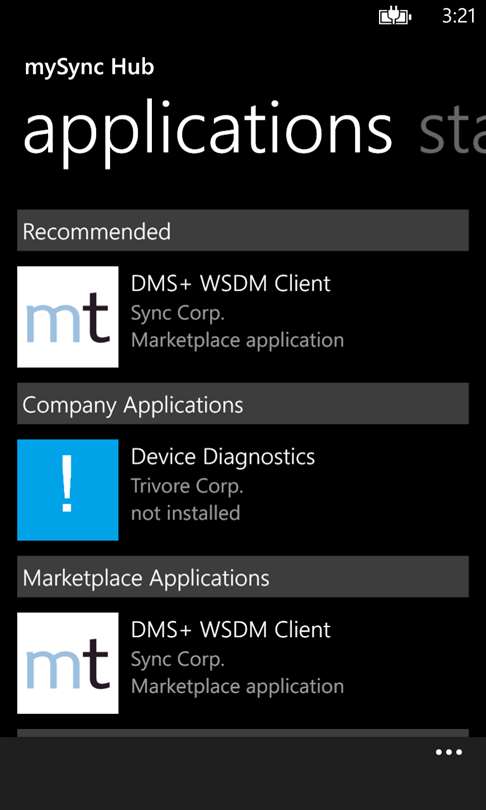Viewport: 486px width, 810px height.
Task: Open DMS+ WSDM Client title under Marketplace Applications
Action: click(x=230, y=630)
